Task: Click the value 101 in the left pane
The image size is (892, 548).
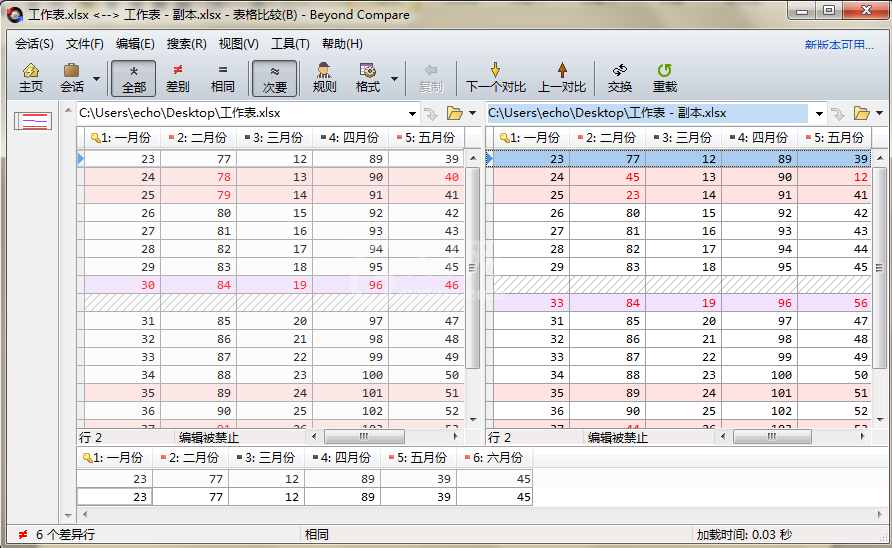Action: coord(372,393)
